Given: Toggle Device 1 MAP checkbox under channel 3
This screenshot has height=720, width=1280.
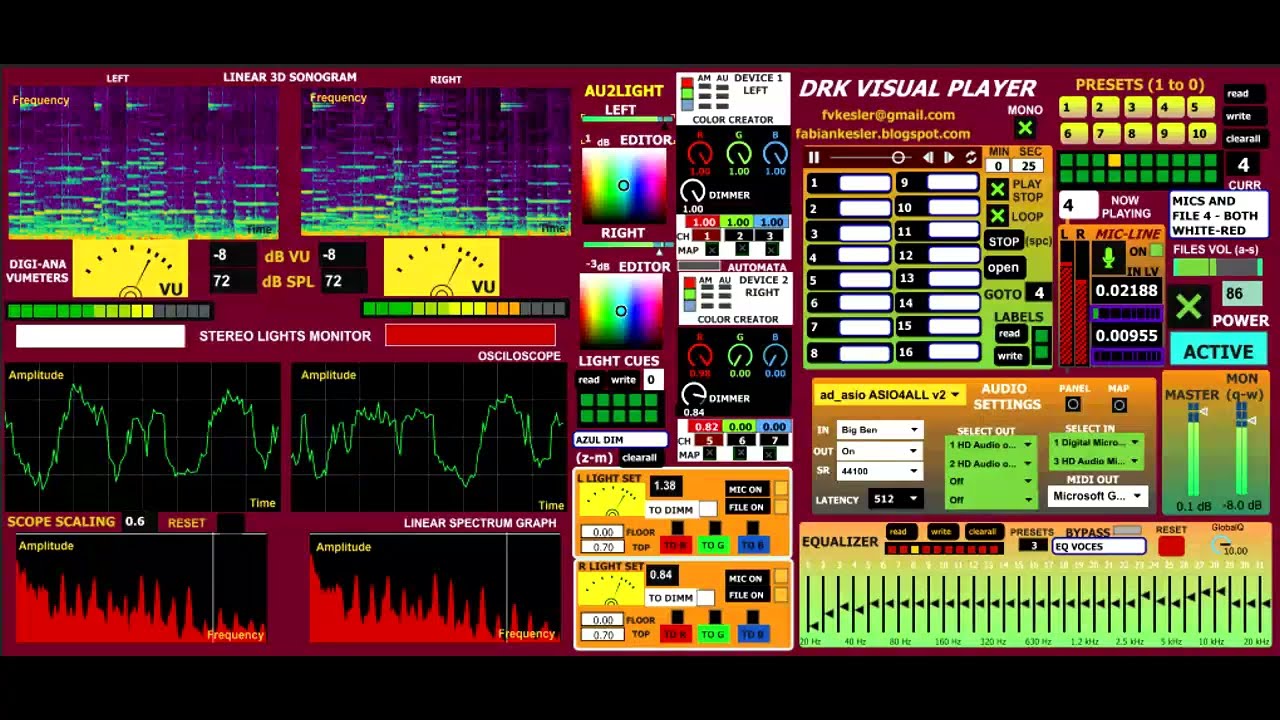Looking at the screenshot, I should (771, 250).
